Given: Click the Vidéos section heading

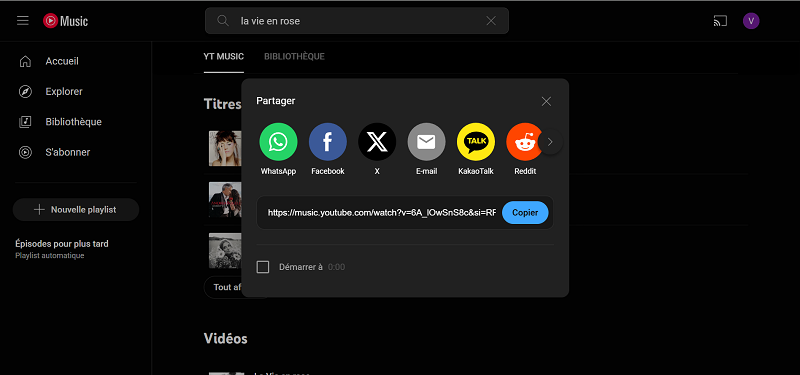Looking at the screenshot, I should click(226, 338).
